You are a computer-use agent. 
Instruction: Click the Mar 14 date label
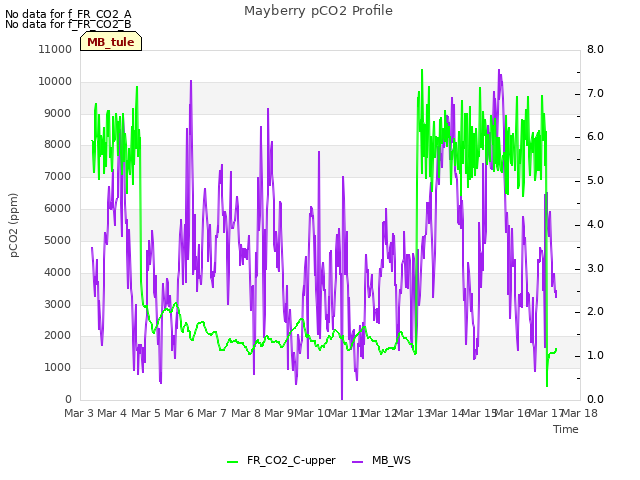click(x=447, y=413)
